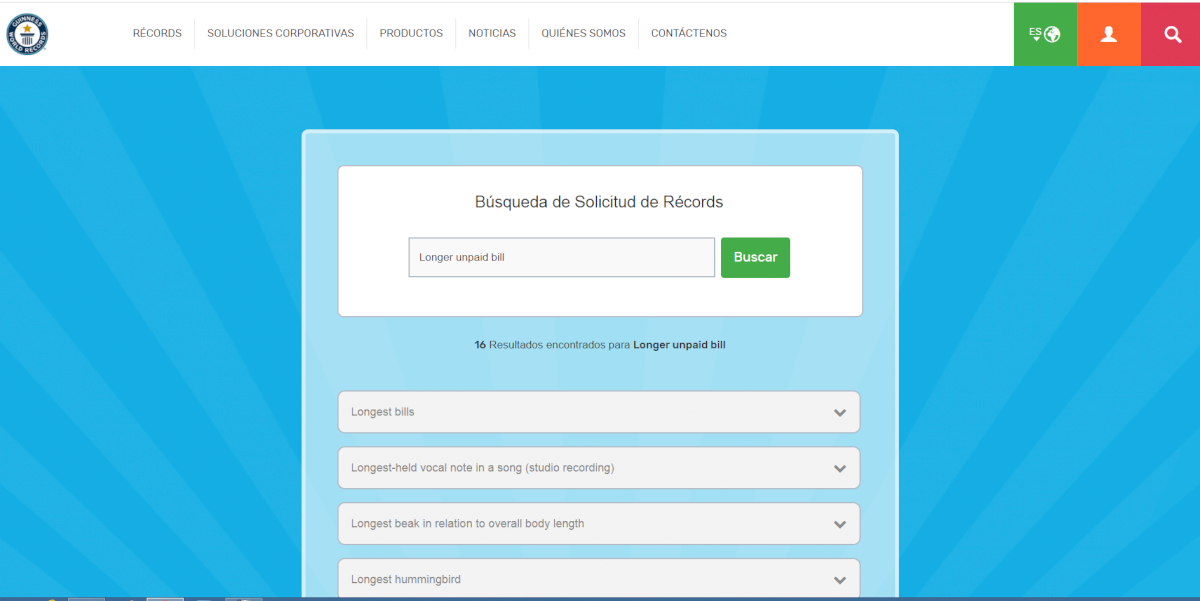Open the Quiénes Somos menu item
1200x601 pixels.
(x=583, y=33)
